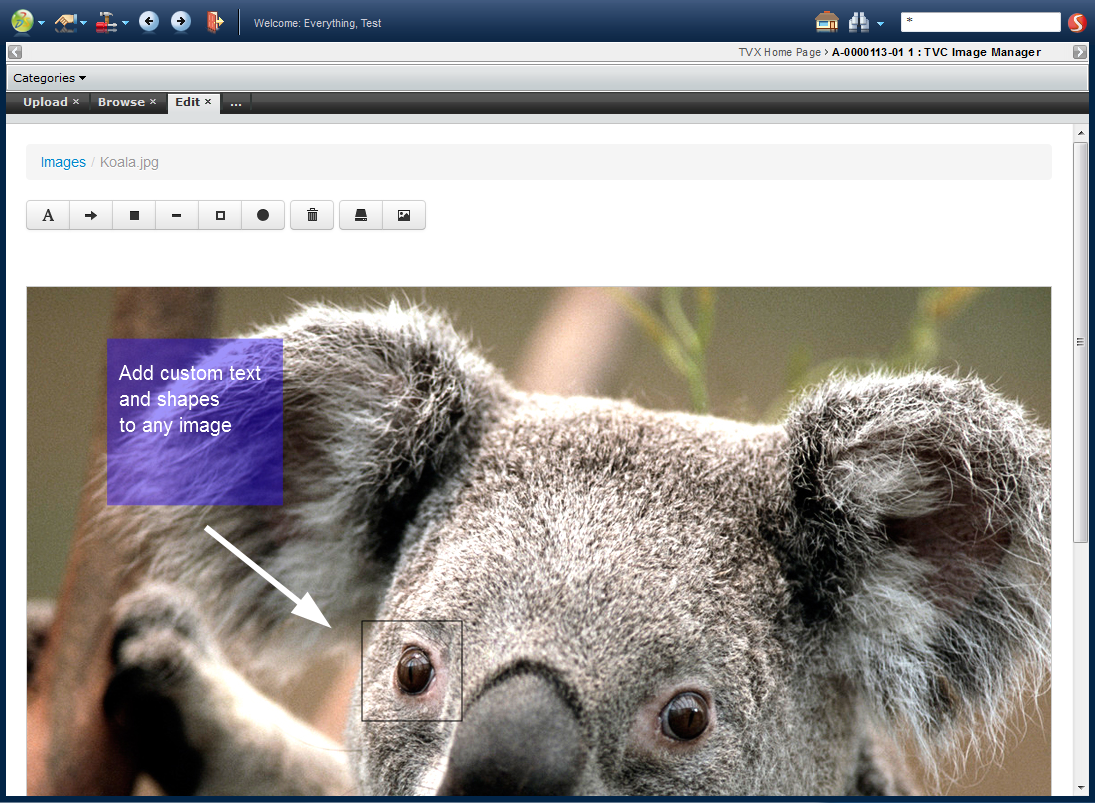Expand the Categories dropdown
This screenshot has width=1095, height=803.
49,78
